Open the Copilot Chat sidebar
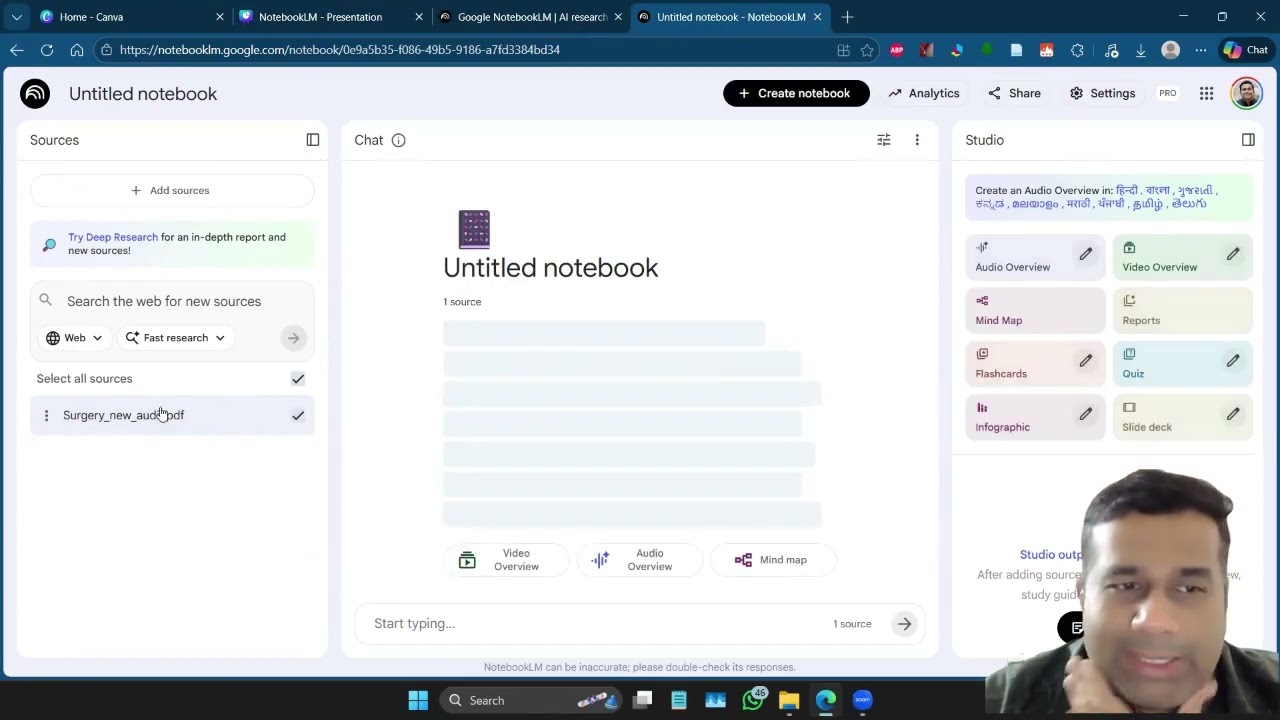Viewport: 1280px width, 720px height. point(1245,50)
